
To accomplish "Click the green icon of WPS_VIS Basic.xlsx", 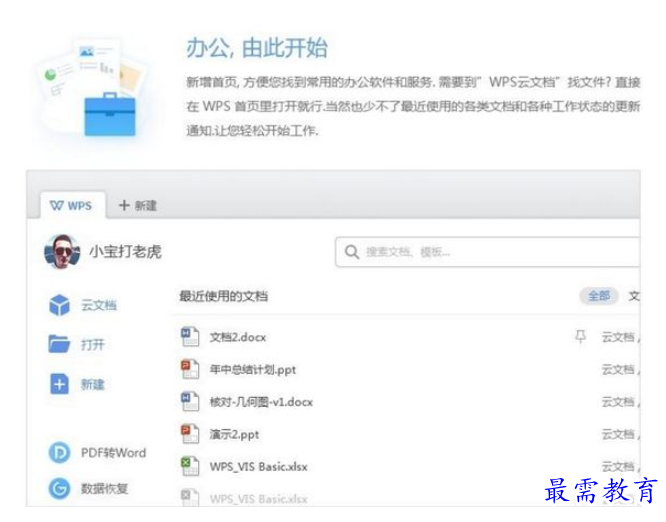I will pyautogui.click(x=190, y=466).
